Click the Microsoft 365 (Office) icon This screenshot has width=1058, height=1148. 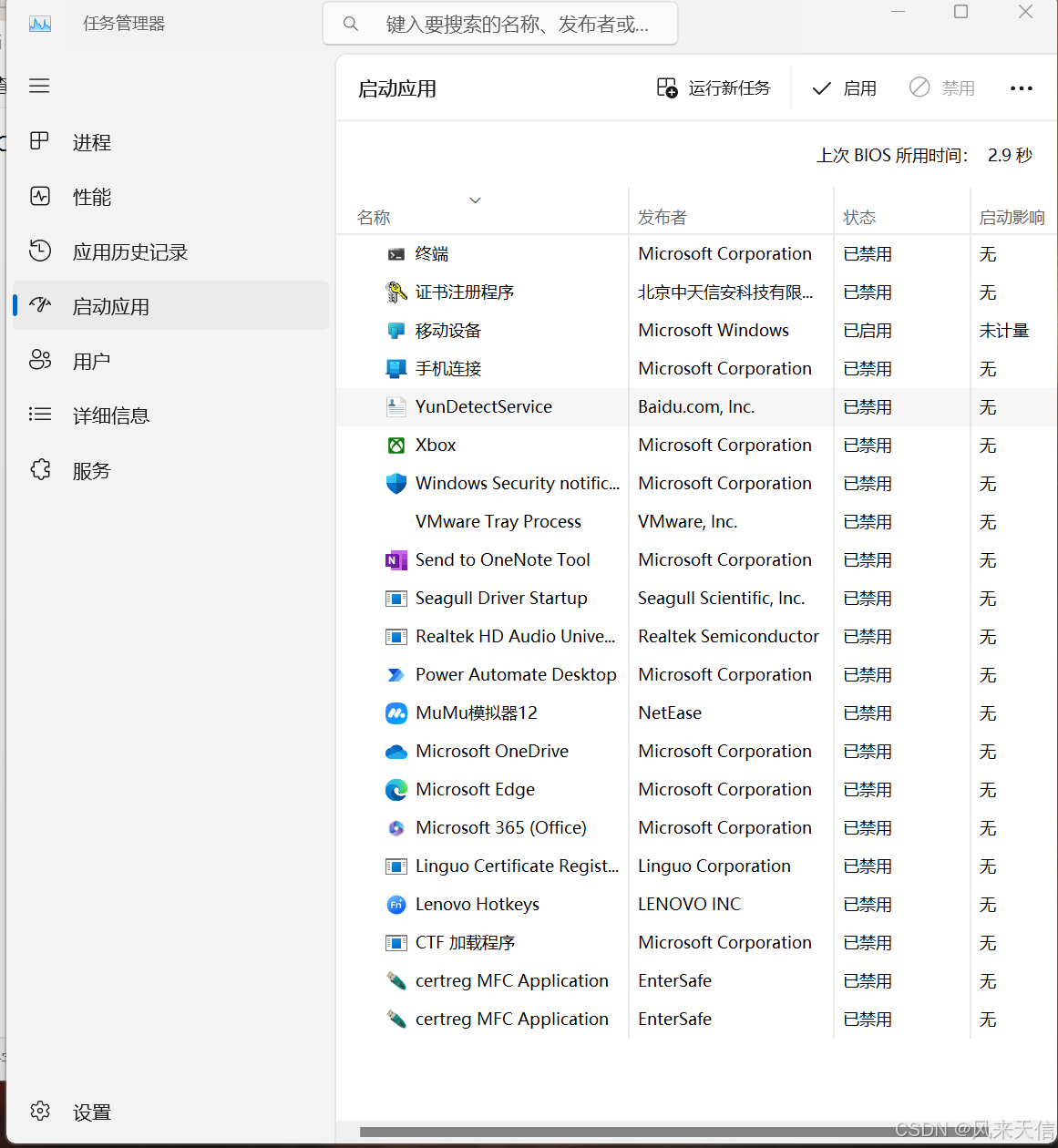pos(395,828)
